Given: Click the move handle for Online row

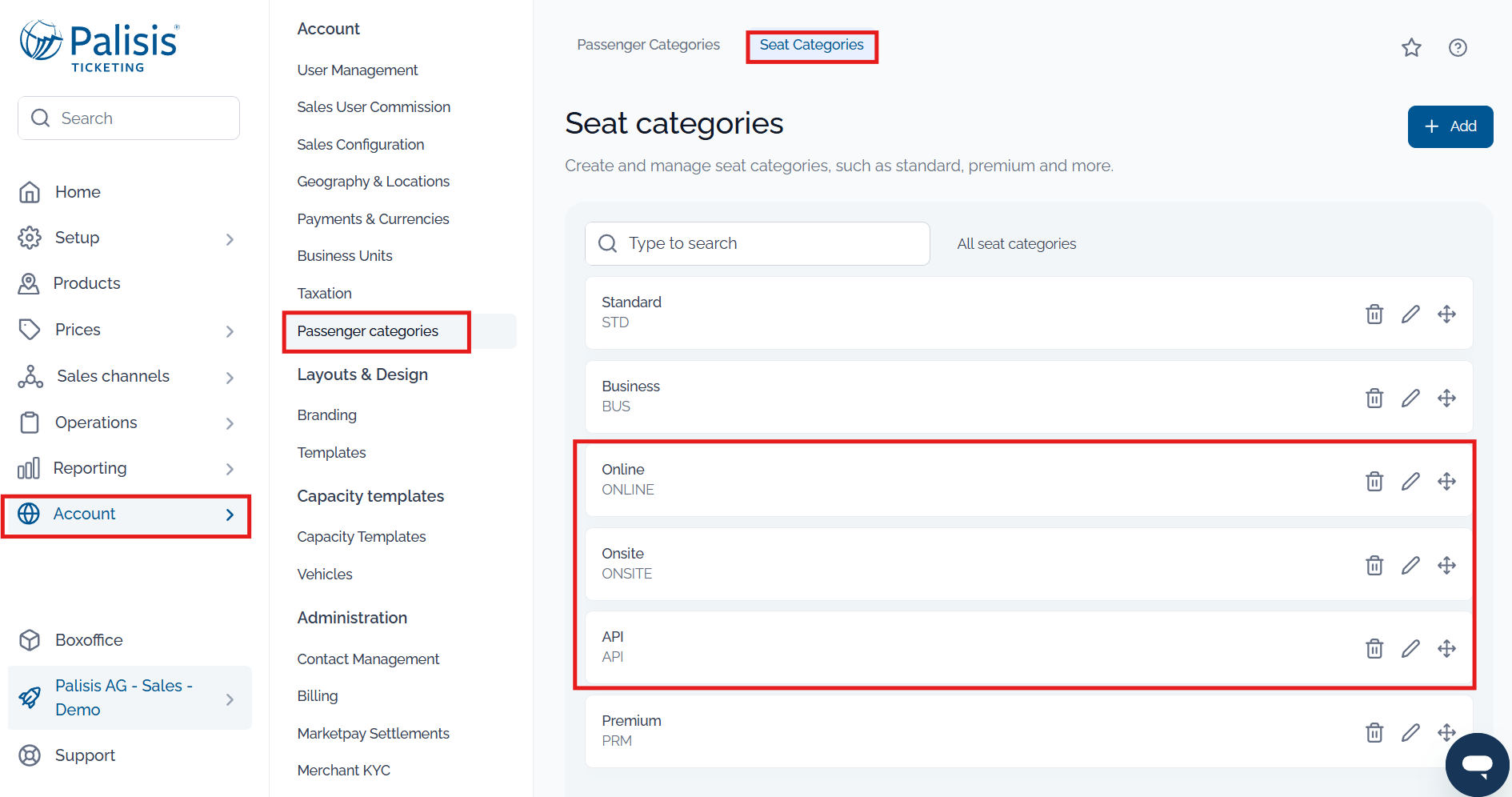Looking at the screenshot, I should pos(1446,481).
